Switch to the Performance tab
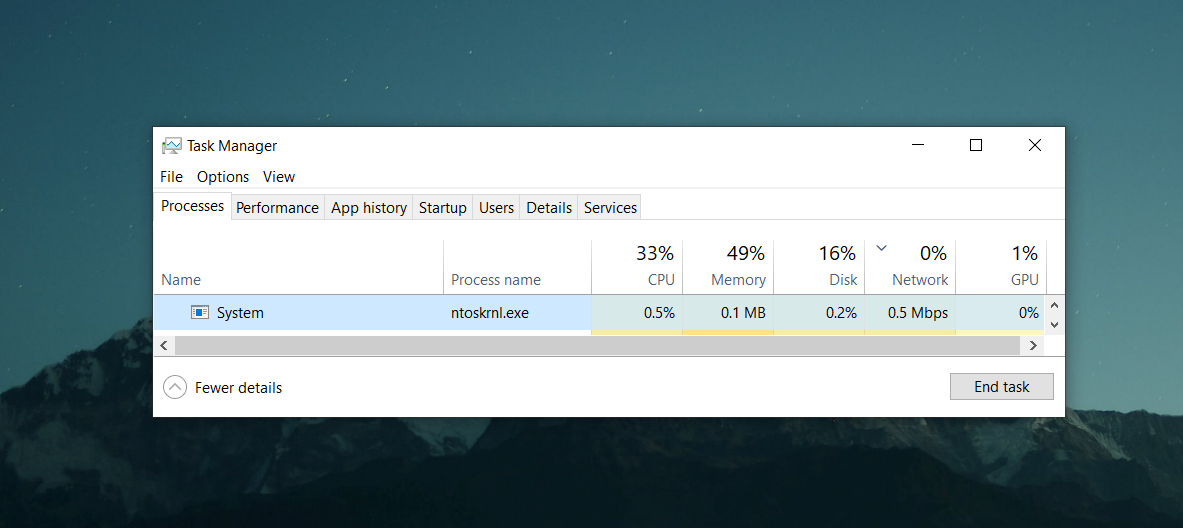1183x528 pixels. pyautogui.click(x=278, y=207)
